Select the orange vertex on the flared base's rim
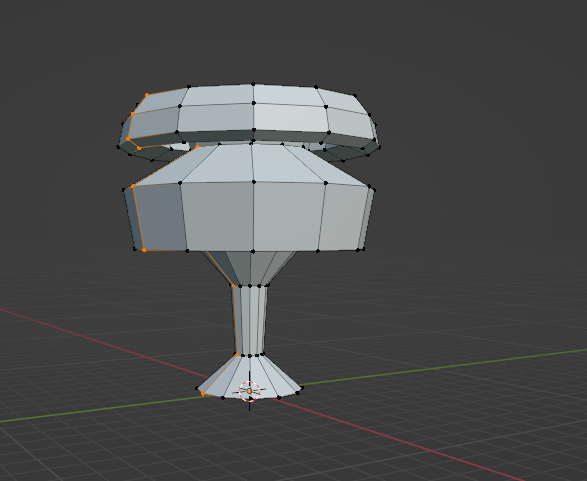Image resolution: width=587 pixels, height=481 pixels. point(203,394)
